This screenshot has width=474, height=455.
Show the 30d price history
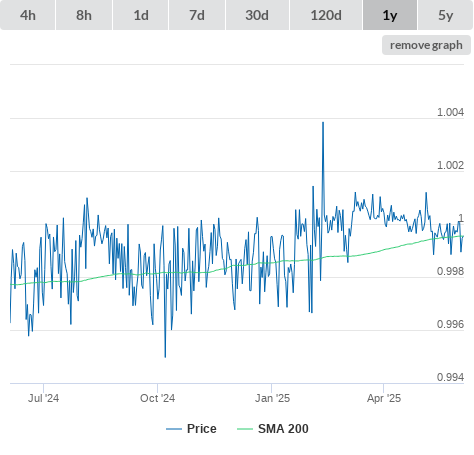tap(257, 15)
